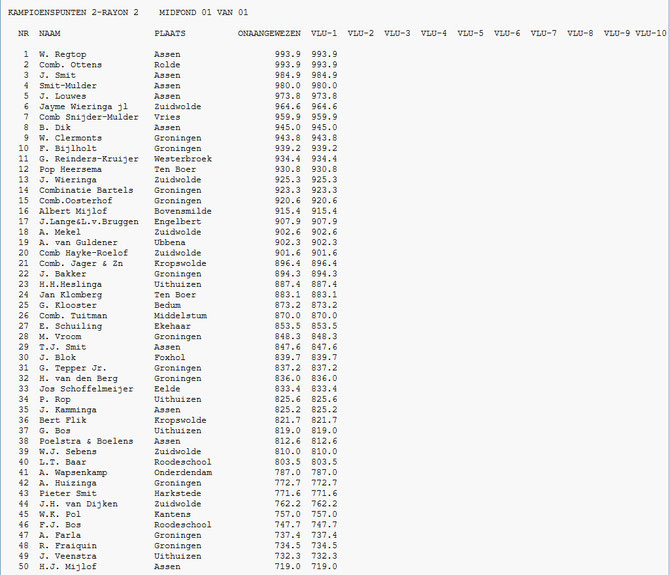The height and width of the screenshot is (575, 670).
Task: Click the PLAATS column header
Action: pos(170,33)
